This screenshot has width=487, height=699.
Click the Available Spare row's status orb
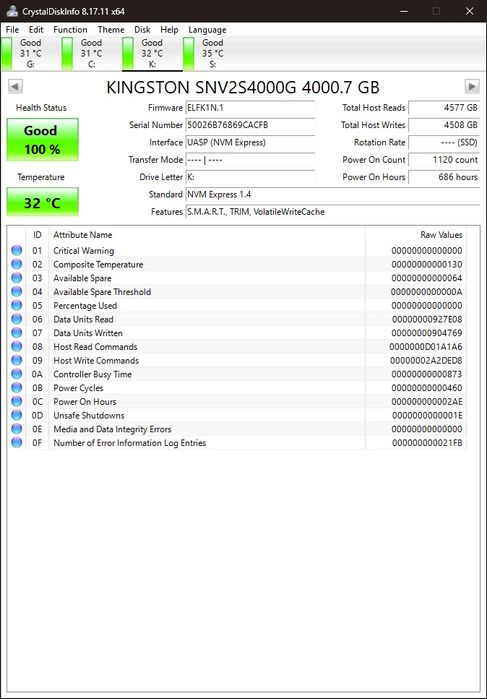pyautogui.click(x=17, y=278)
